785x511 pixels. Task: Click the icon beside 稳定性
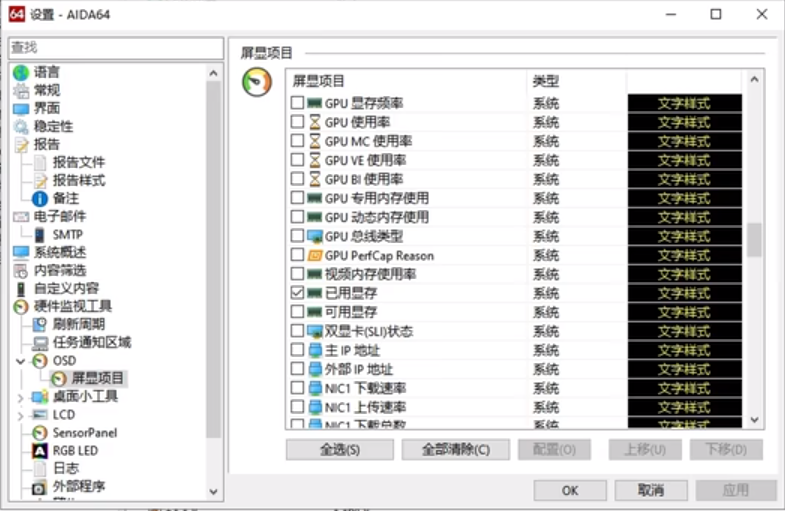[x=21, y=127]
